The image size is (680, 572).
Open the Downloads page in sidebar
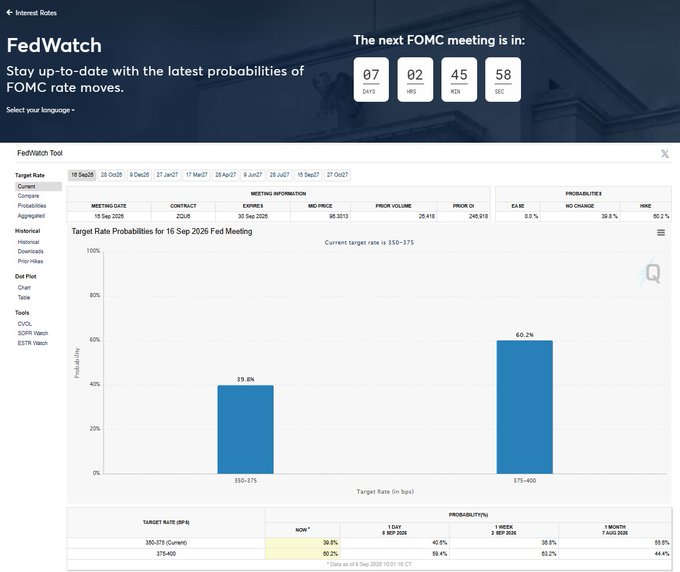30,252
